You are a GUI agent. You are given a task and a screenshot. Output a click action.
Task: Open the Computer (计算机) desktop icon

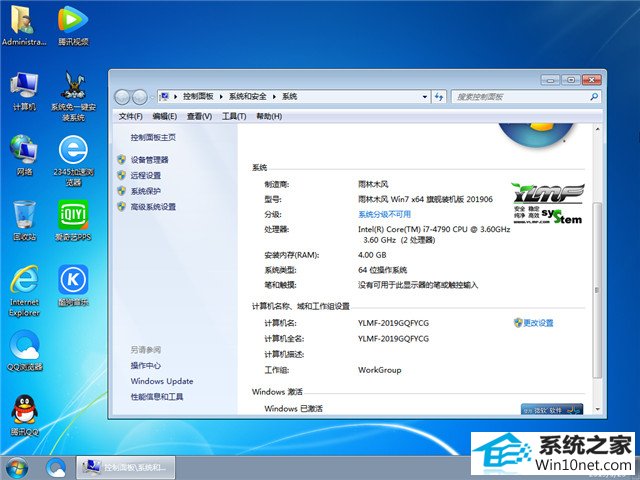tap(24, 88)
